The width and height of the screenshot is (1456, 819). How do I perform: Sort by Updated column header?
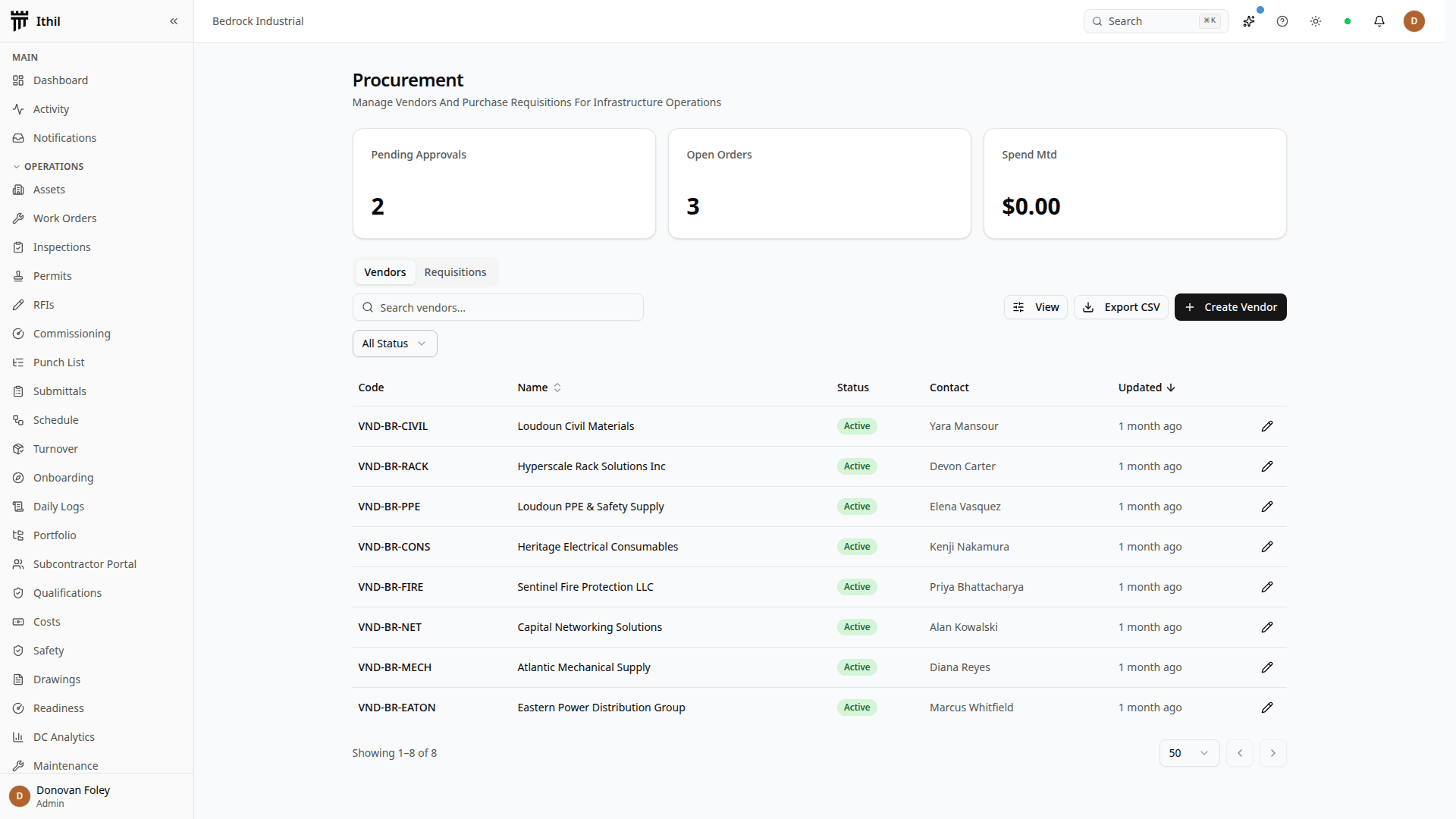click(1147, 388)
